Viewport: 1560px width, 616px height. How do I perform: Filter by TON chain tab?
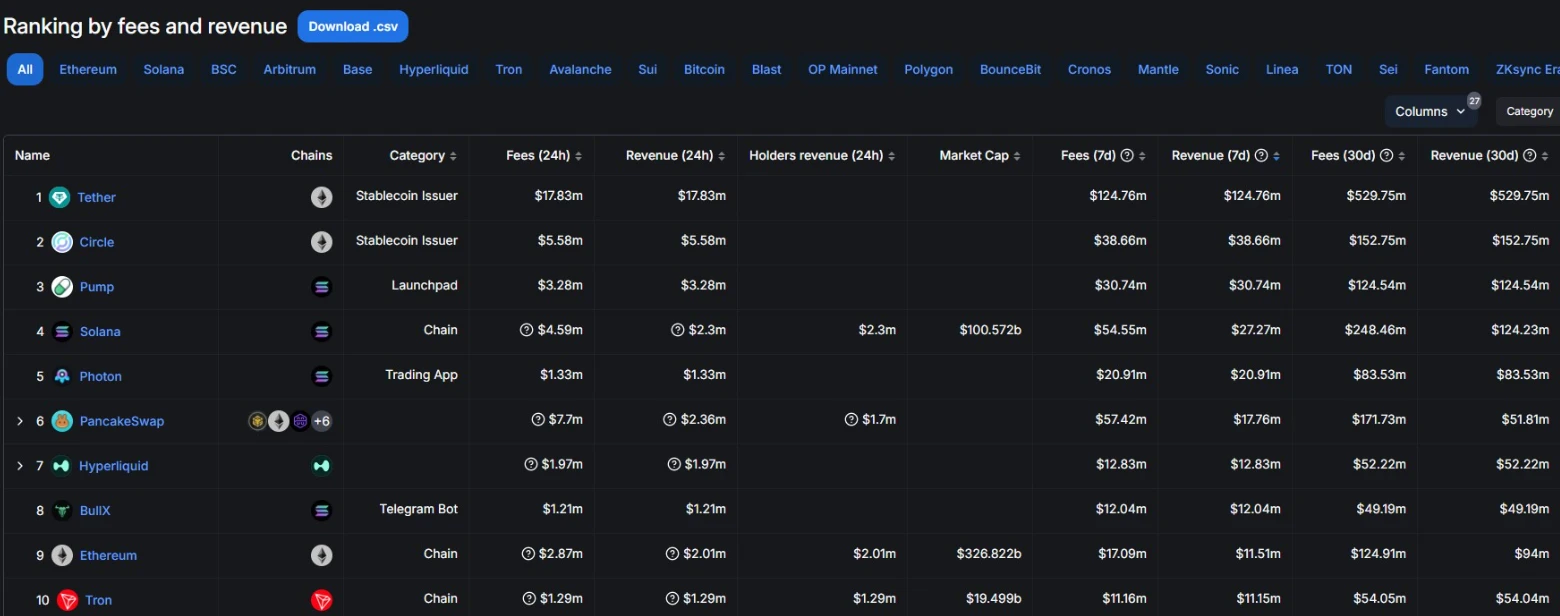click(1338, 69)
